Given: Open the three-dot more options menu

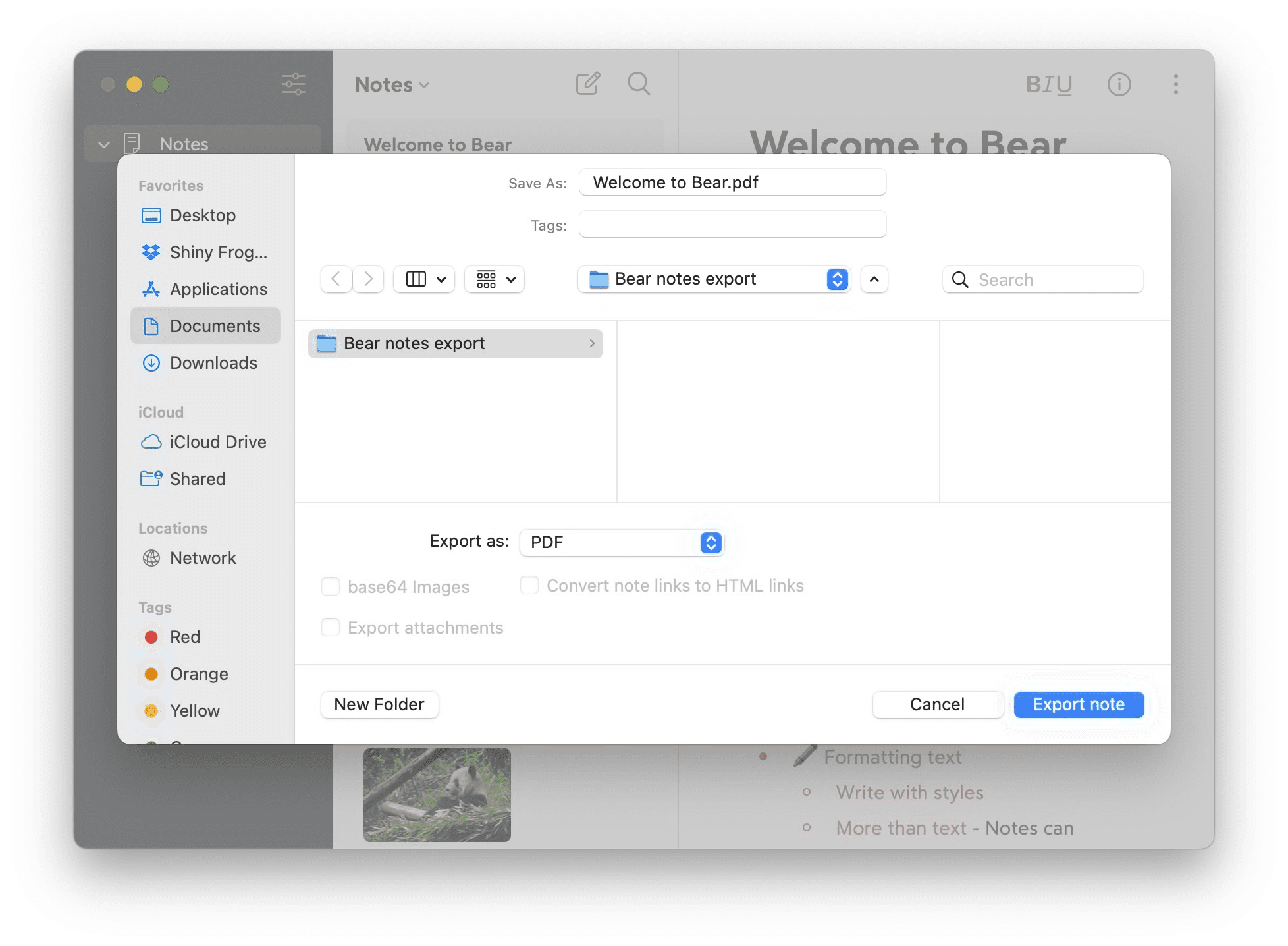Looking at the screenshot, I should (1175, 84).
